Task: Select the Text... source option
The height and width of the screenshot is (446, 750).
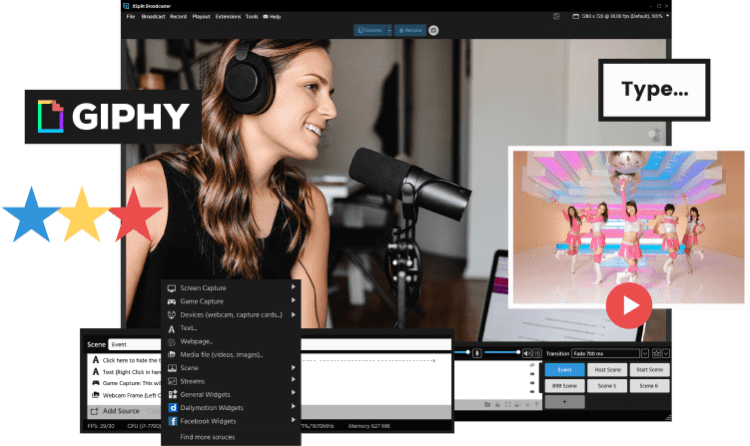Action: click(231, 328)
